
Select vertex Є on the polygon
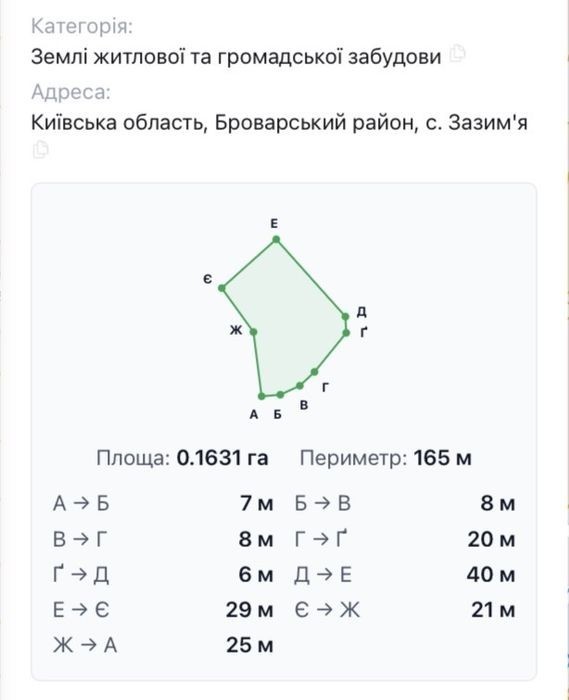pyautogui.click(x=222, y=288)
